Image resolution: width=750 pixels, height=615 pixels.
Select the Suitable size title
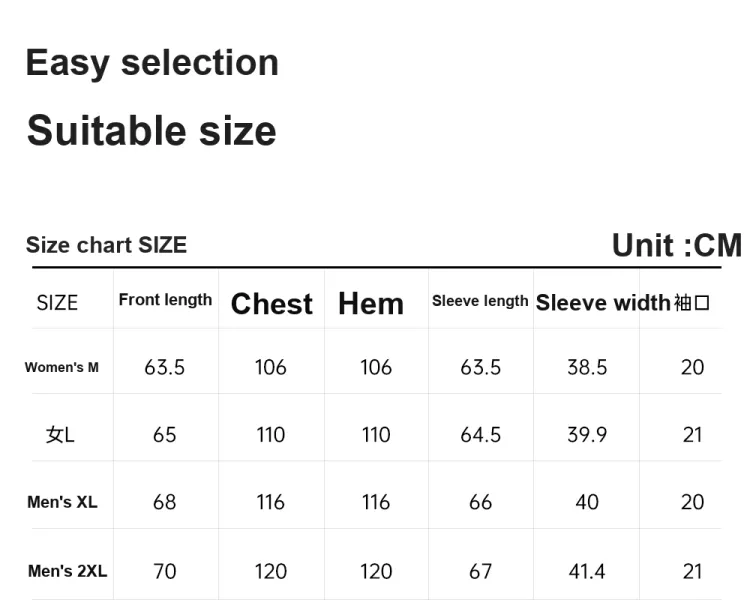tap(152, 131)
